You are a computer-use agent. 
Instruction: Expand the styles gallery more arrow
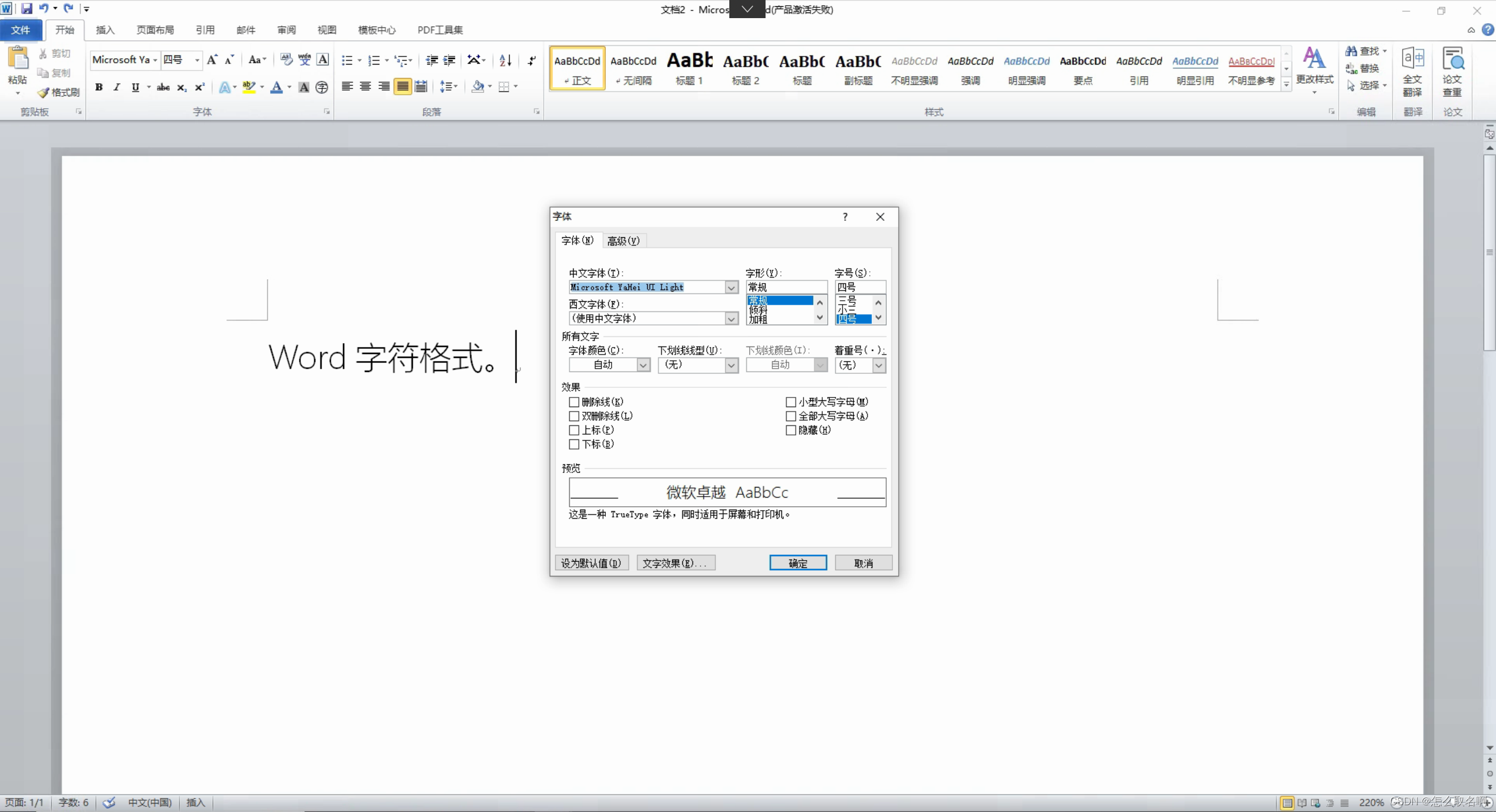(x=1286, y=85)
